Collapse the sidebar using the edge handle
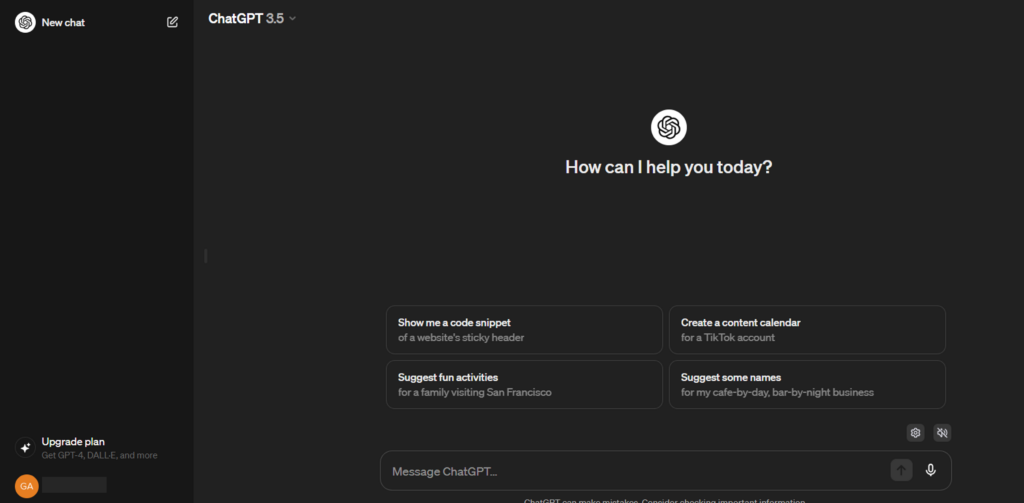Viewport: 1024px width, 503px height. tap(205, 256)
